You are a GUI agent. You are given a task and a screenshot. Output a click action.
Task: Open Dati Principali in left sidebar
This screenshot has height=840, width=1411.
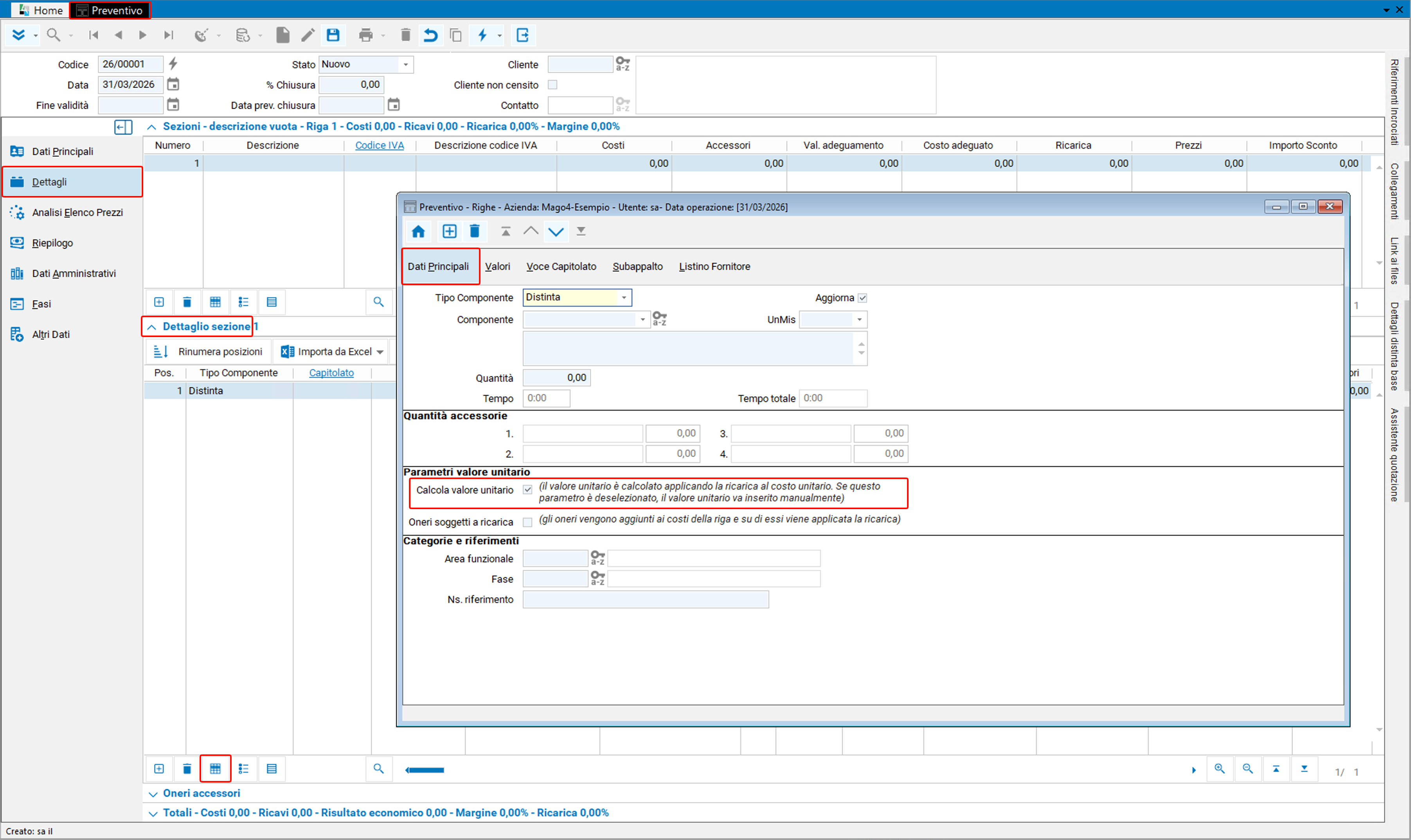coord(72,151)
